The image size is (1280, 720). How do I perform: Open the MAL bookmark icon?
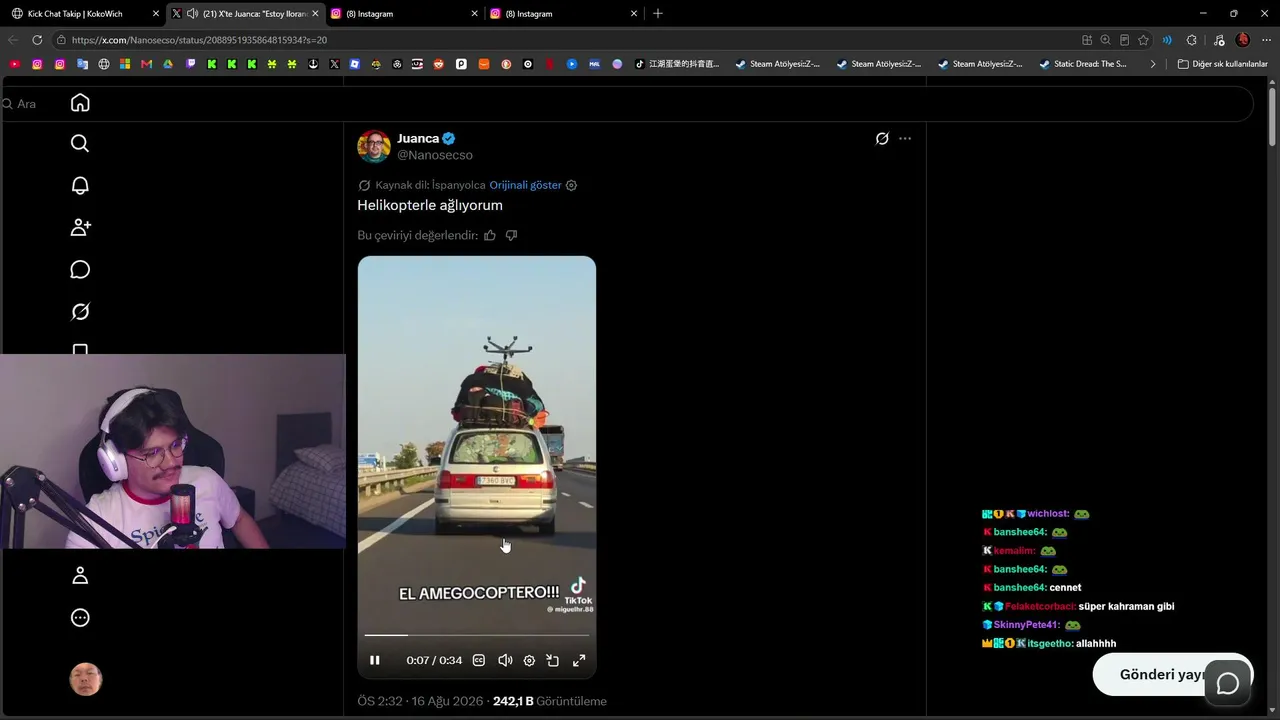[594, 64]
